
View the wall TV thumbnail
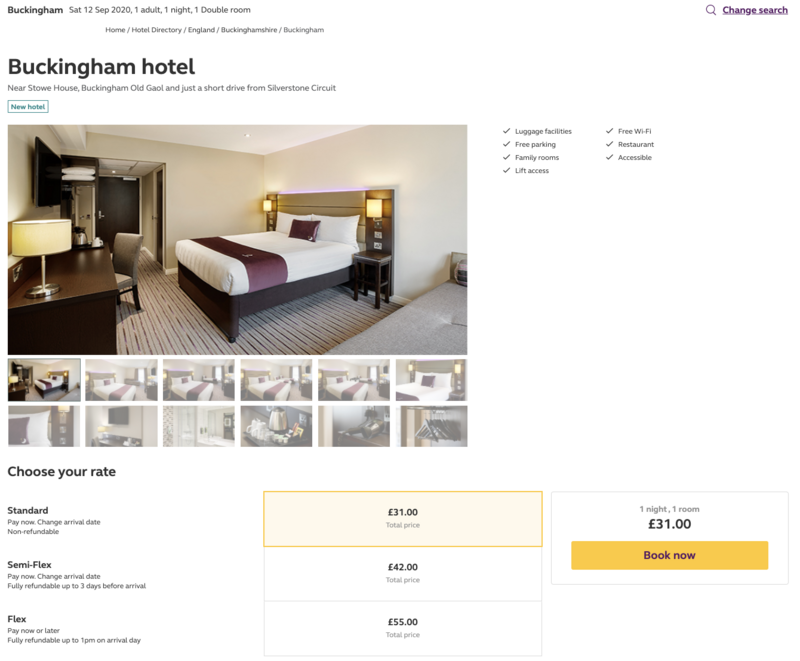point(121,426)
